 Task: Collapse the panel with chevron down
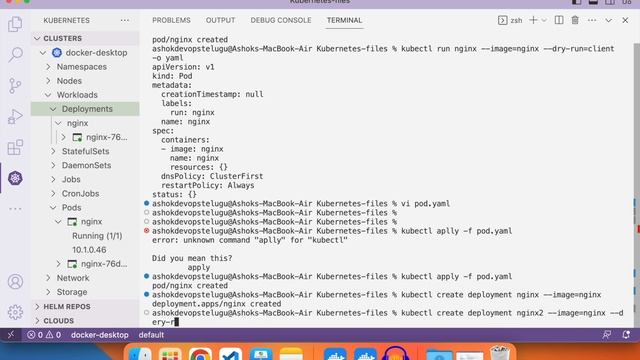coord(609,20)
